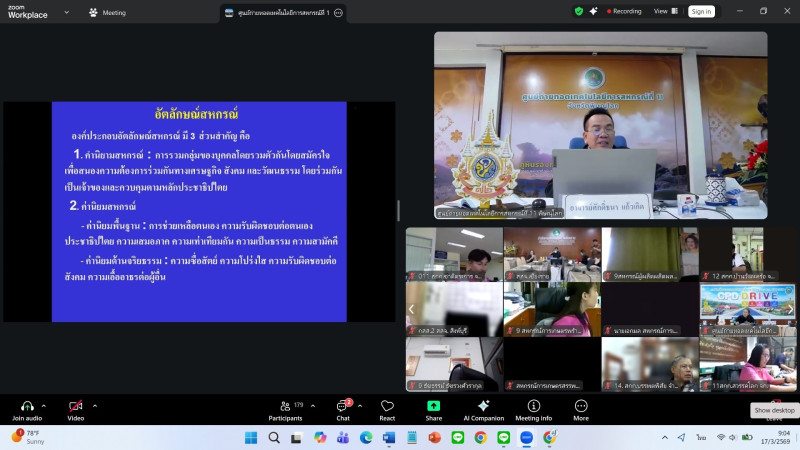Open the Participants panel
800x450 pixels.
click(x=285, y=406)
